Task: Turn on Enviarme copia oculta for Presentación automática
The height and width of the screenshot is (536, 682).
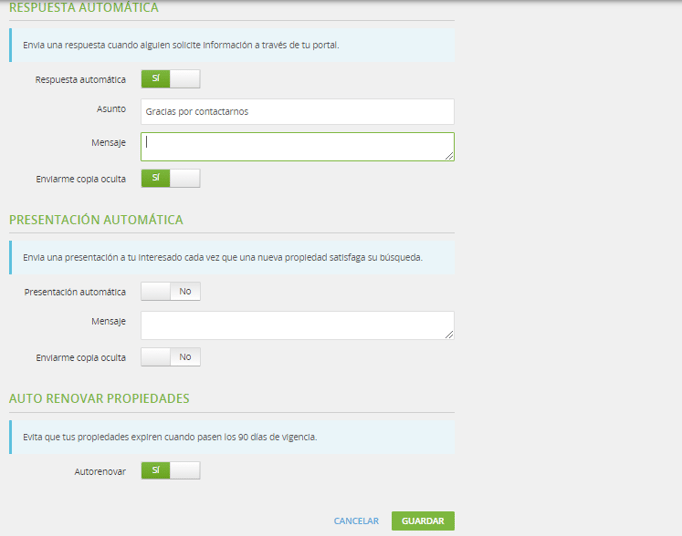Action: (170, 357)
